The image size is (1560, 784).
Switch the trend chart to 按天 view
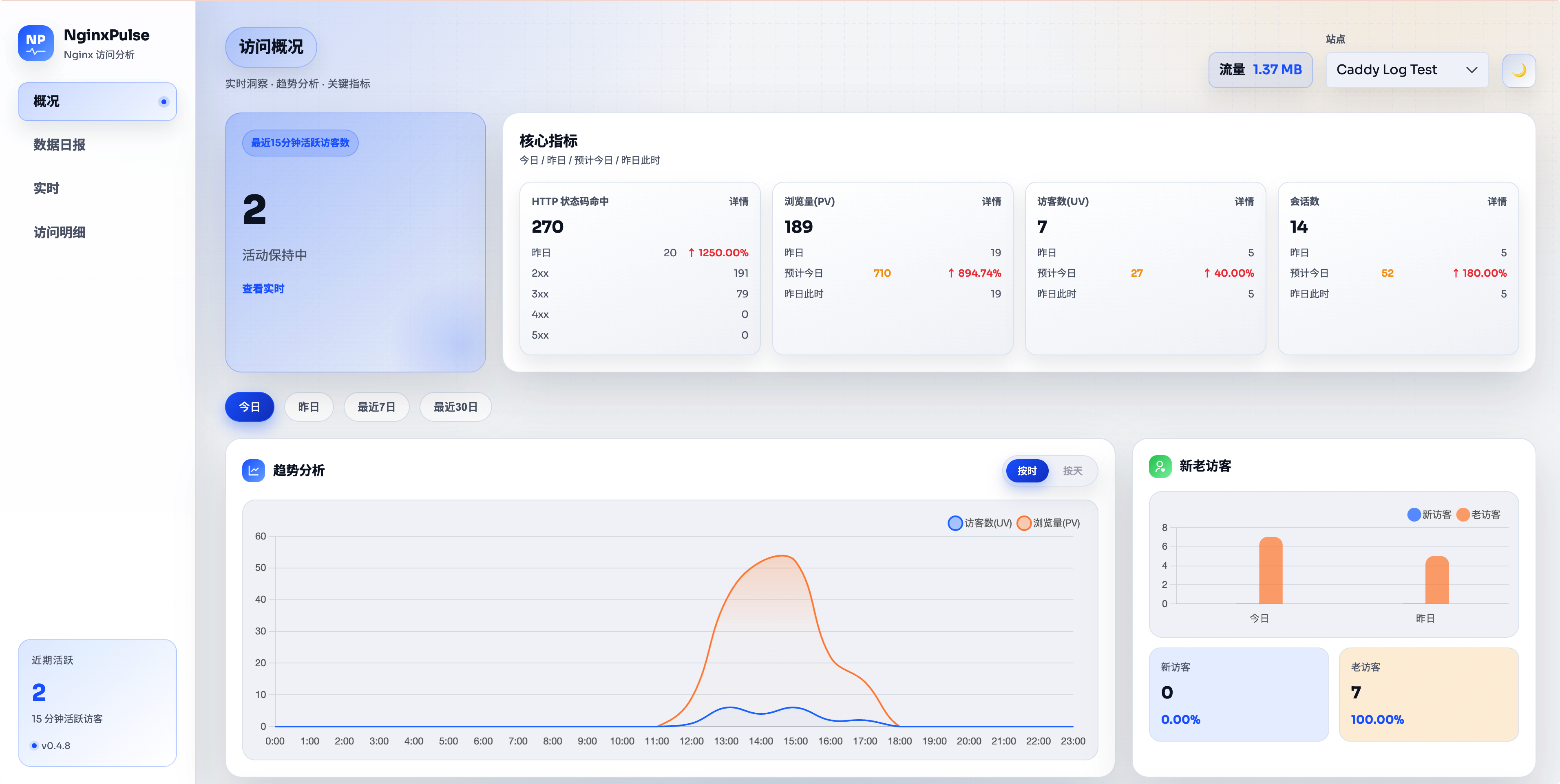pos(1072,471)
